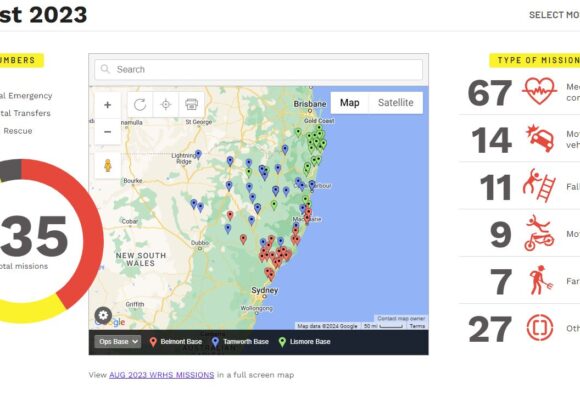
Task: Filter by Belmont Base legend label
Action: pyautogui.click(x=181, y=342)
